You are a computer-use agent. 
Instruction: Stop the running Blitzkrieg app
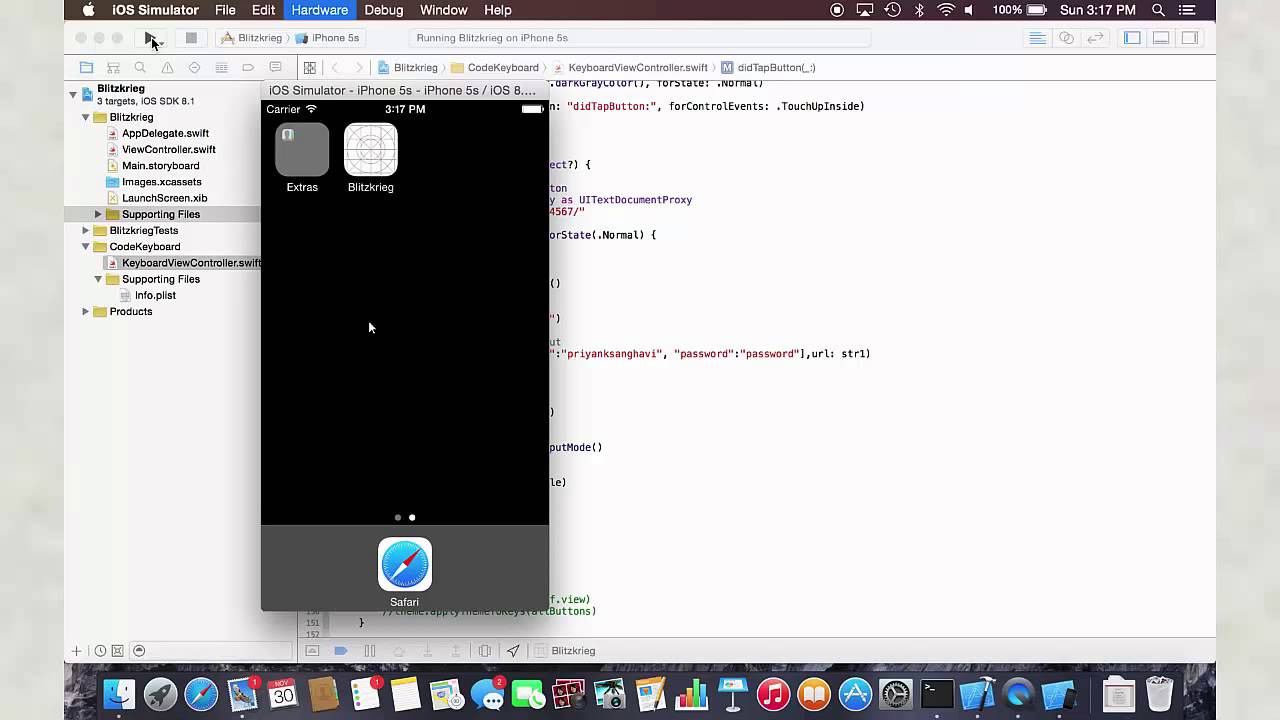click(x=191, y=38)
